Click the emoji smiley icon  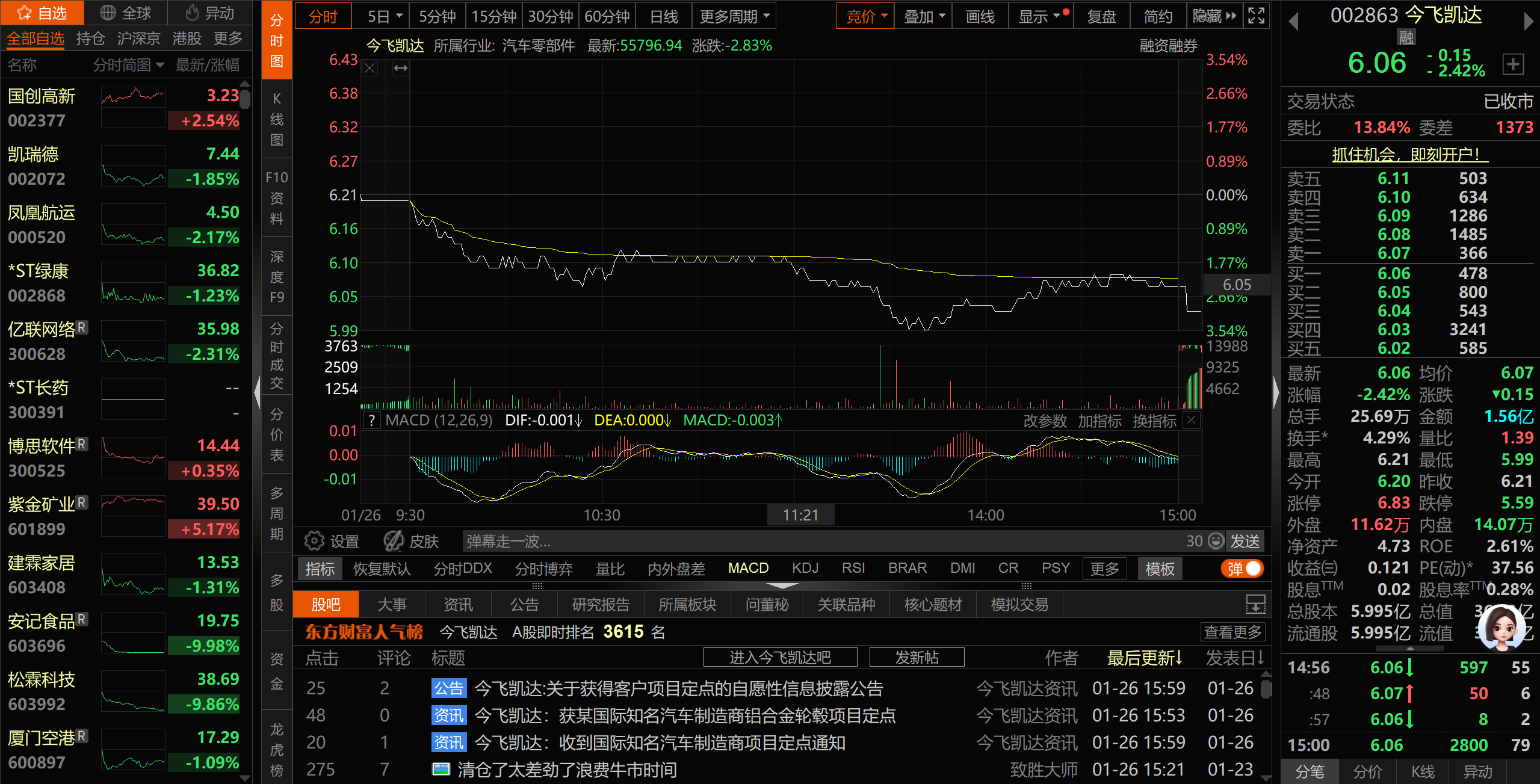click(x=1216, y=541)
